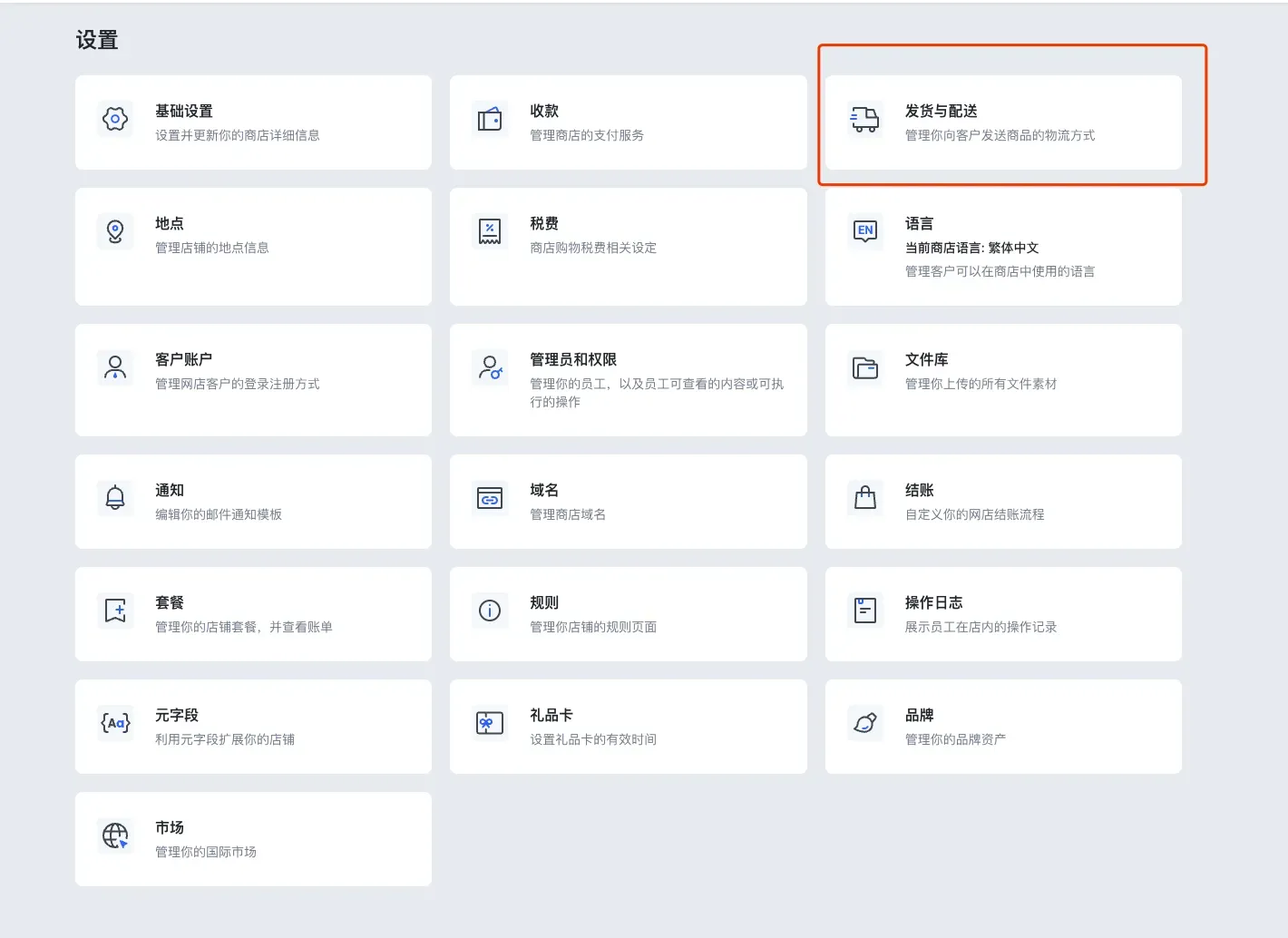Viewport: 1288px width, 938px height.
Task: Open the 规则 settings card
Action: (x=628, y=614)
